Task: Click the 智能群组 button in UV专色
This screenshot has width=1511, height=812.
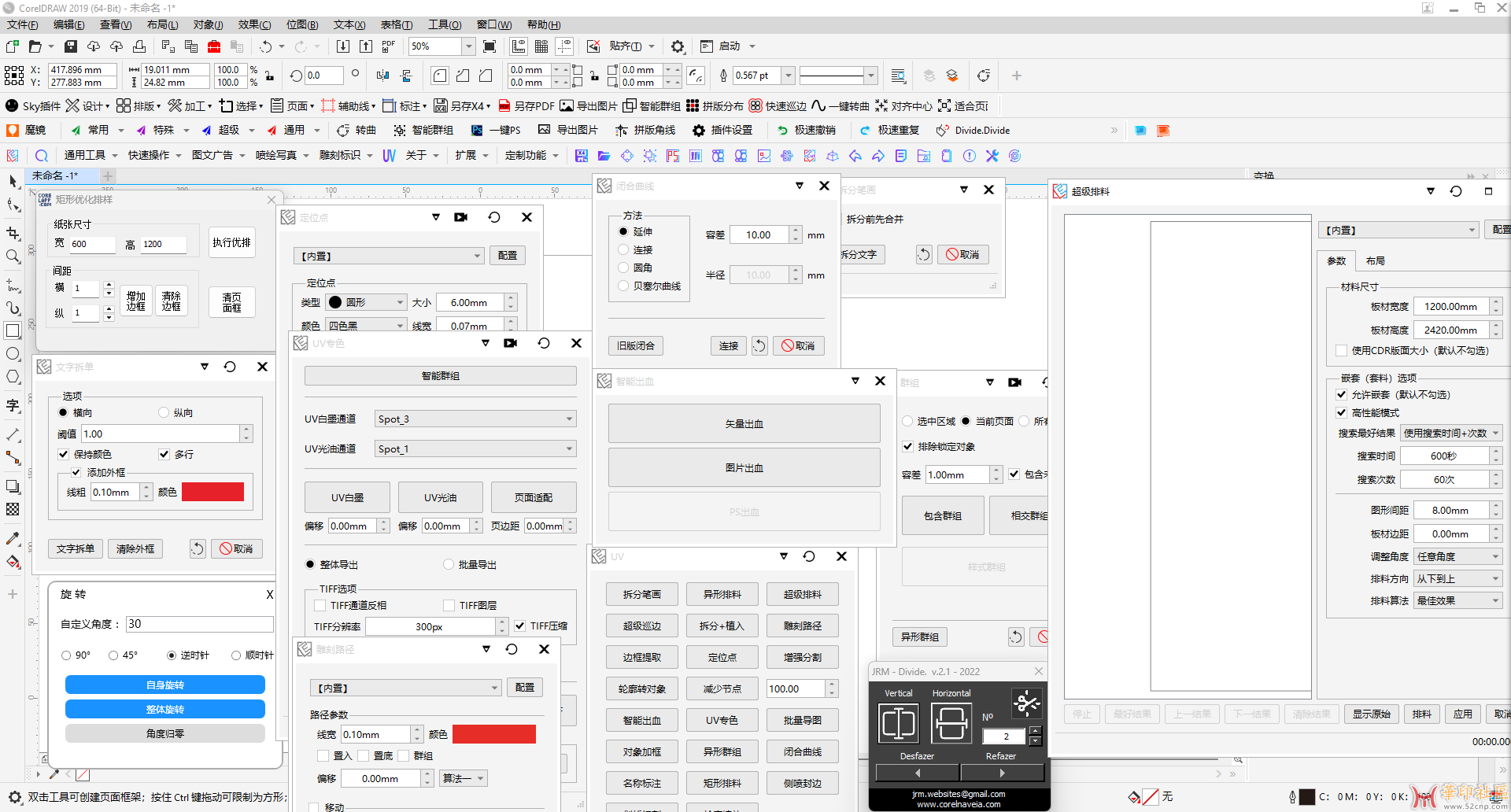Action: (x=441, y=376)
